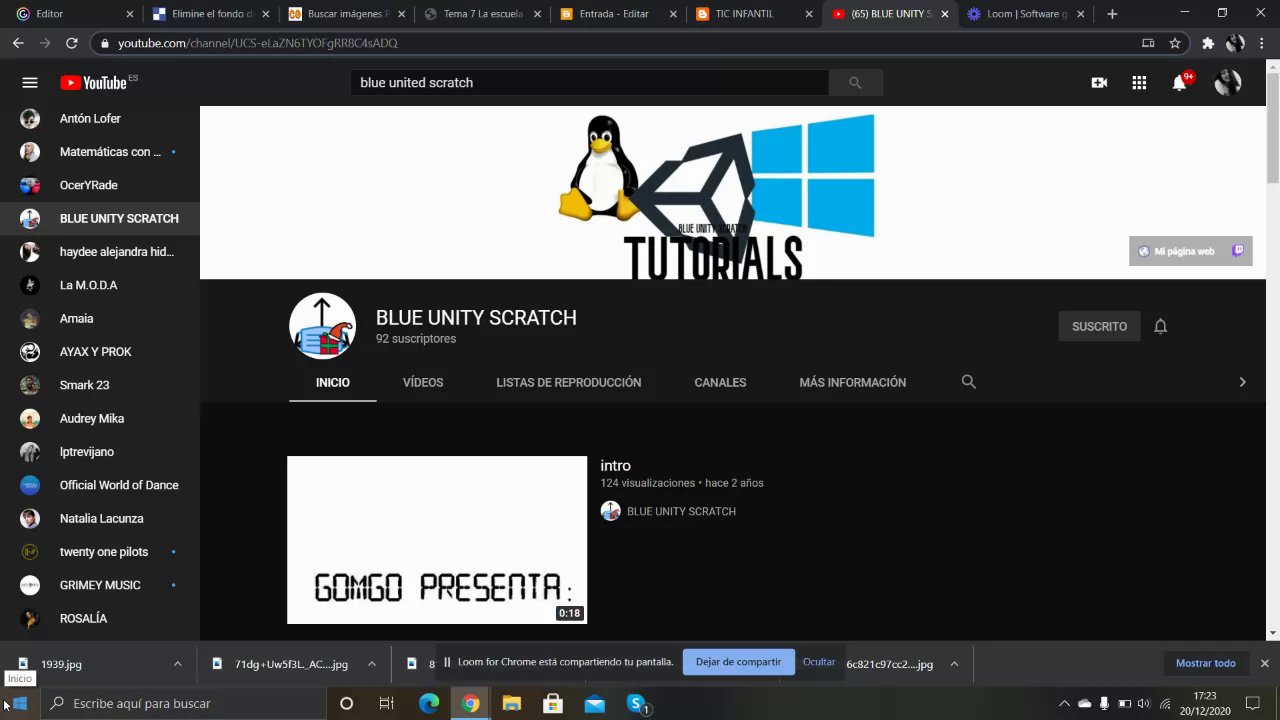Click 'Dejar de compartir' button
The image size is (1280, 720).
click(x=738, y=662)
